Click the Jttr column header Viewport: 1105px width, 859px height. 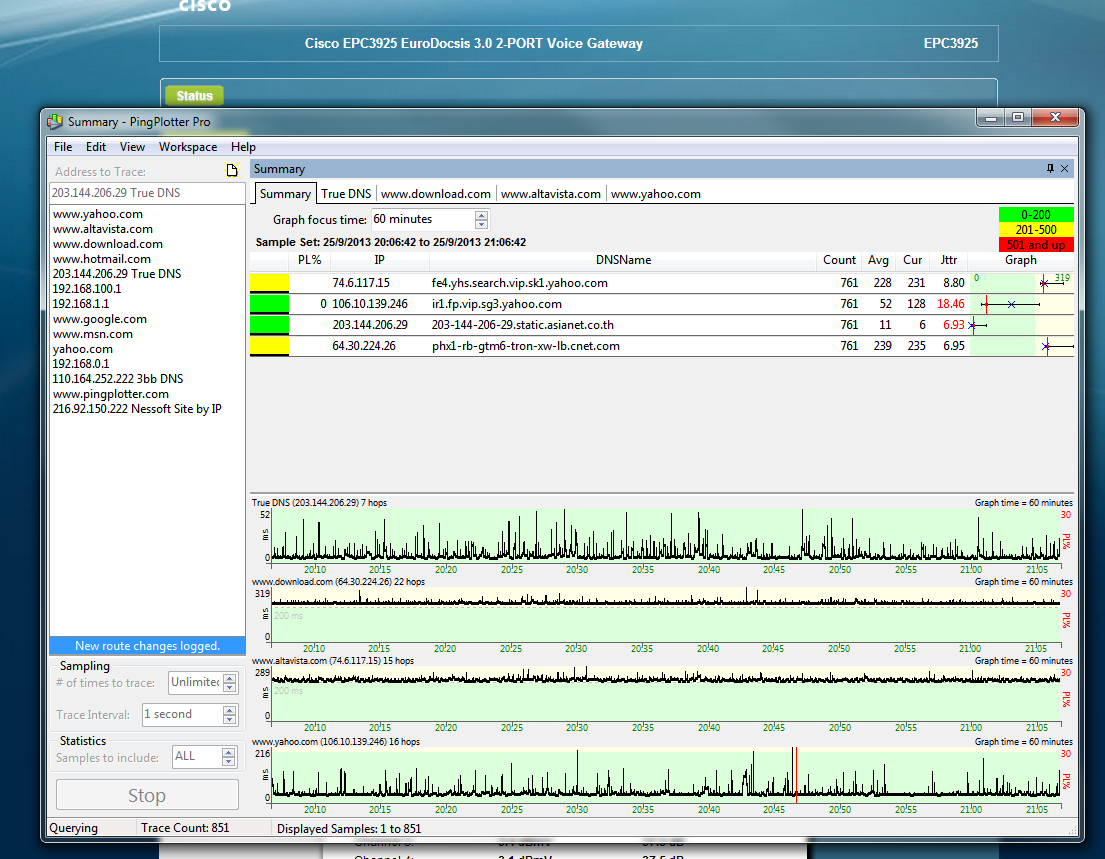point(949,260)
